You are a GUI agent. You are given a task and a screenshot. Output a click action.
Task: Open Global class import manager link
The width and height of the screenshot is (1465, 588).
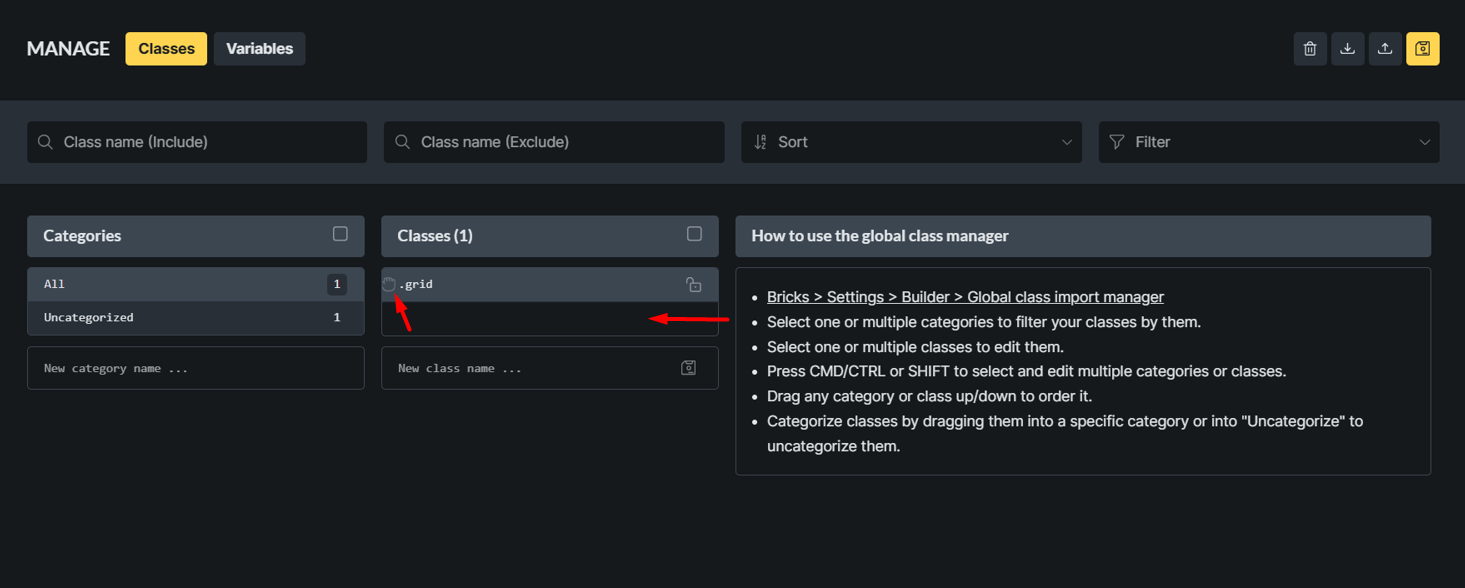[965, 297]
